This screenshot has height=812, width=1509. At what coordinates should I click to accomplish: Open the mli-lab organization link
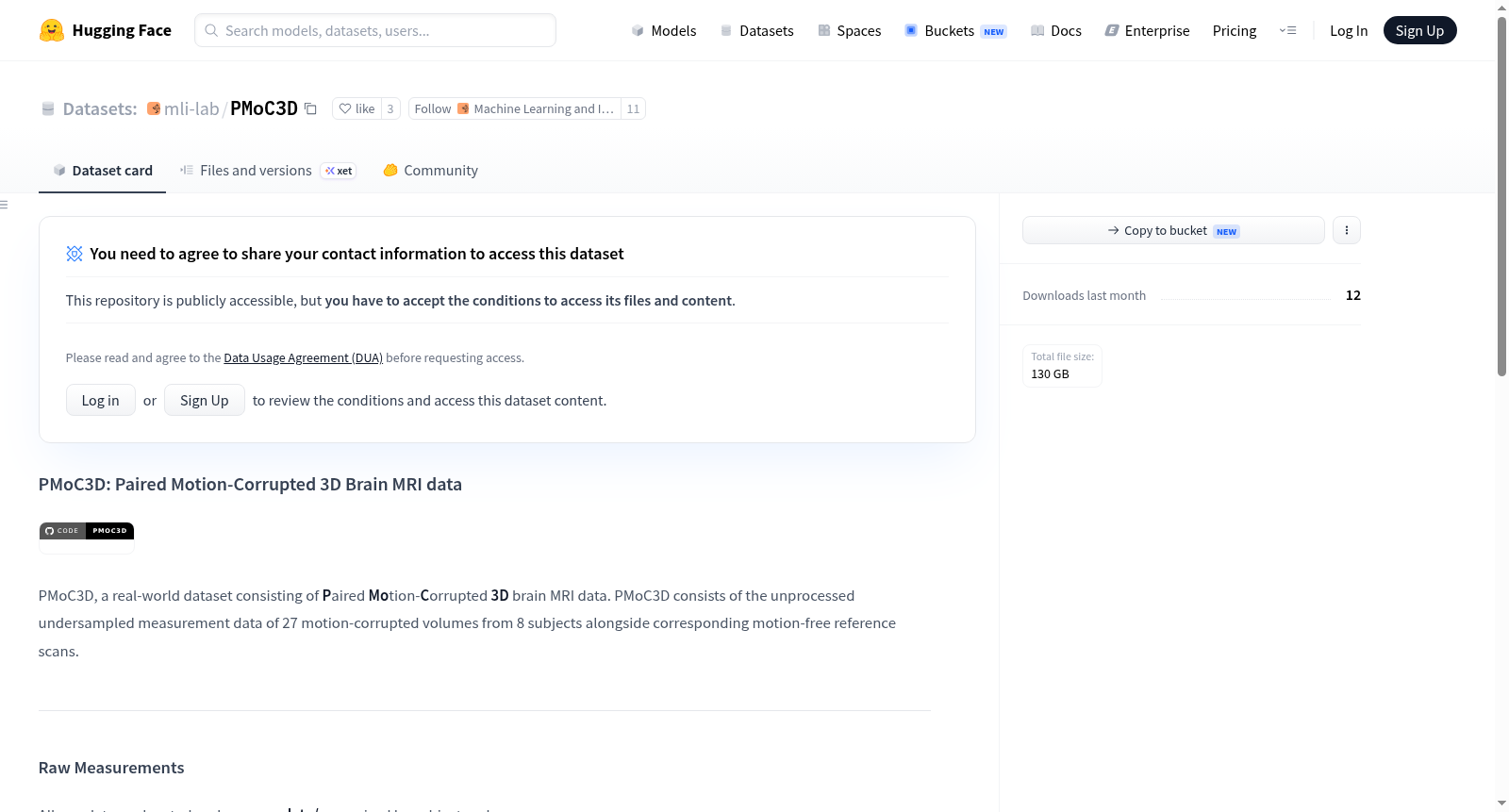pyautogui.click(x=191, y=108)
